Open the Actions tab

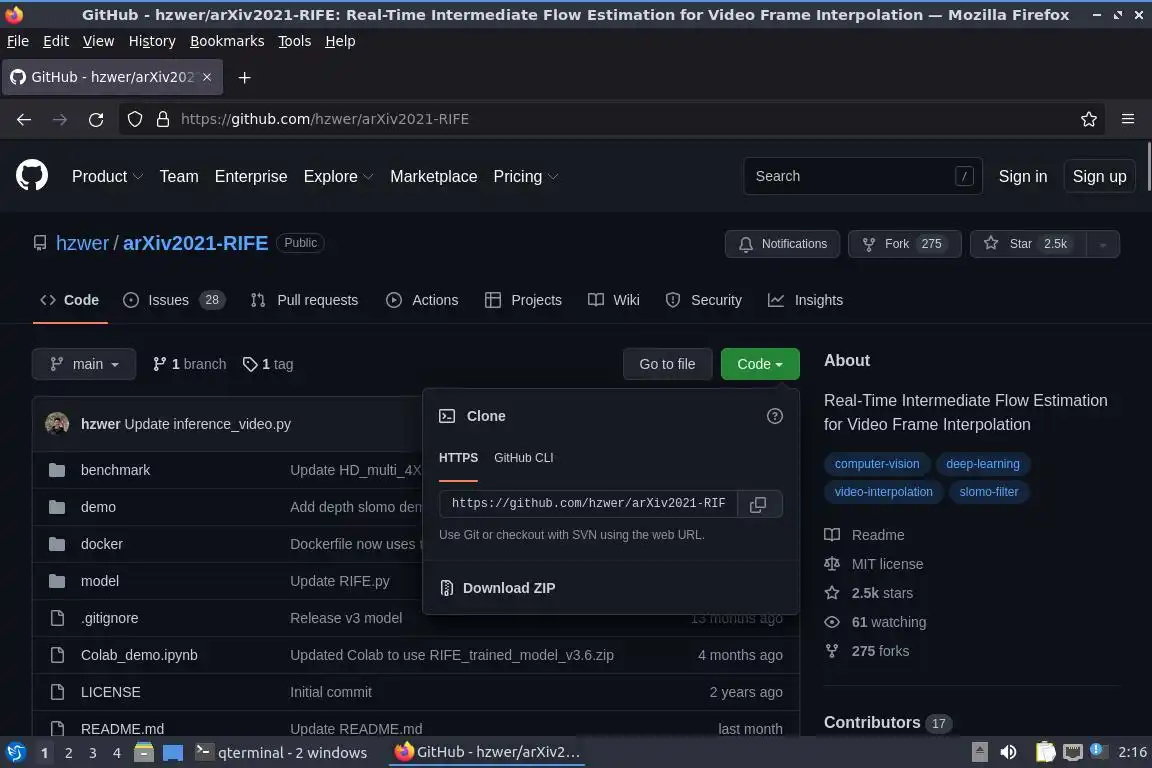(422, 300)
